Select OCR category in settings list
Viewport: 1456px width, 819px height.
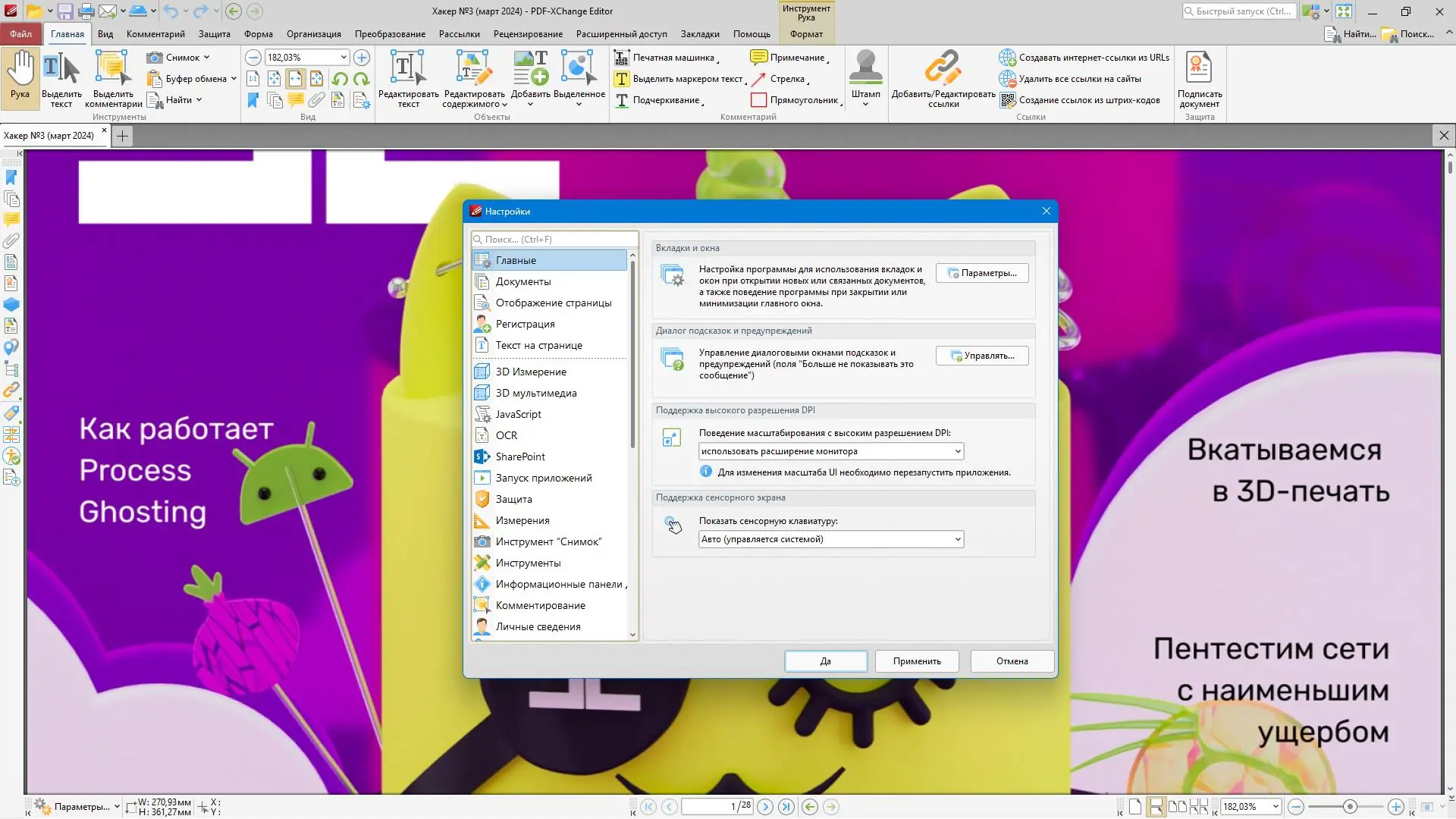click(506, 435)
